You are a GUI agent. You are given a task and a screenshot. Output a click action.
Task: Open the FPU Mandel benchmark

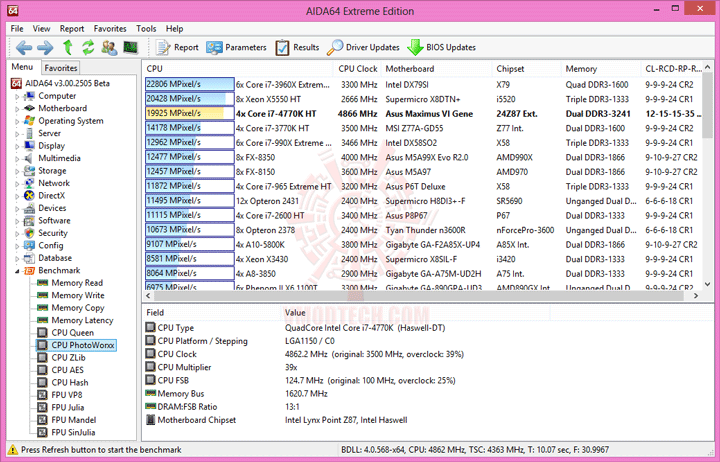click(x=73, y=420)
